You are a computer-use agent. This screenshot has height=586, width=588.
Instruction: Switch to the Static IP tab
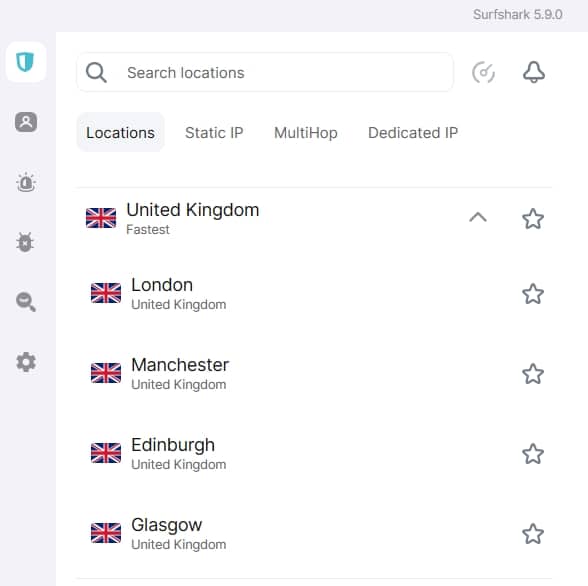tap(214, 133)
